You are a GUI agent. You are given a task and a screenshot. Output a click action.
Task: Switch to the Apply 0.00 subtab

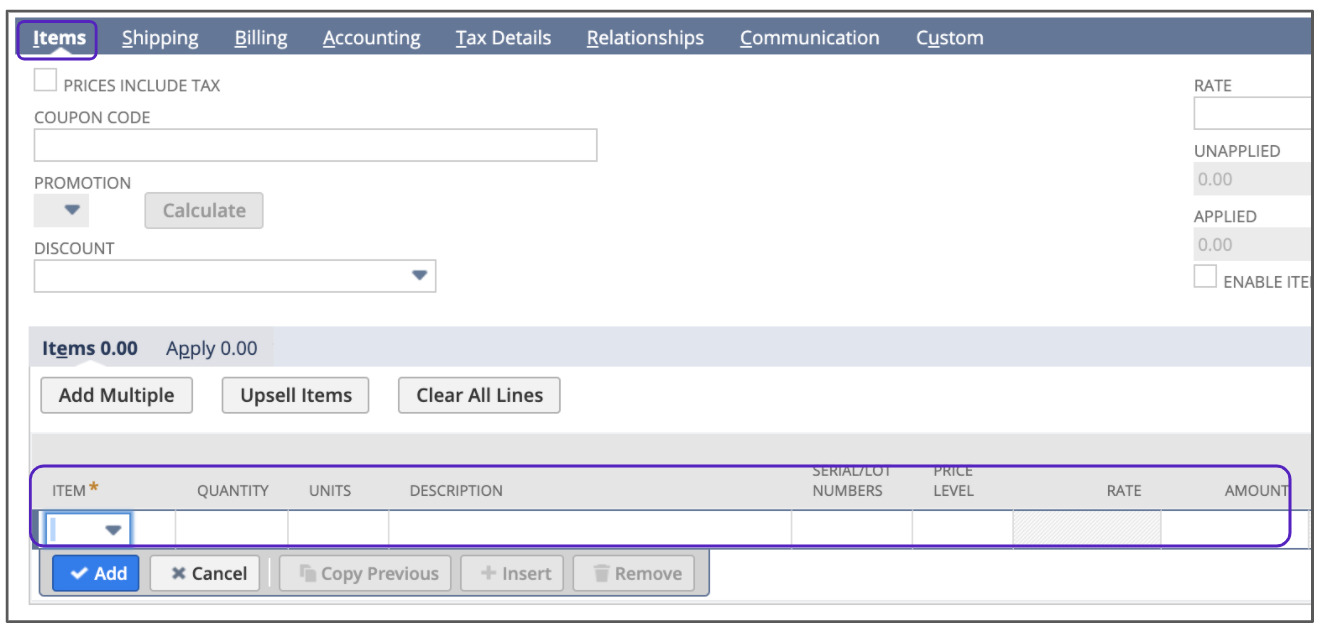[x=211, y=349]
